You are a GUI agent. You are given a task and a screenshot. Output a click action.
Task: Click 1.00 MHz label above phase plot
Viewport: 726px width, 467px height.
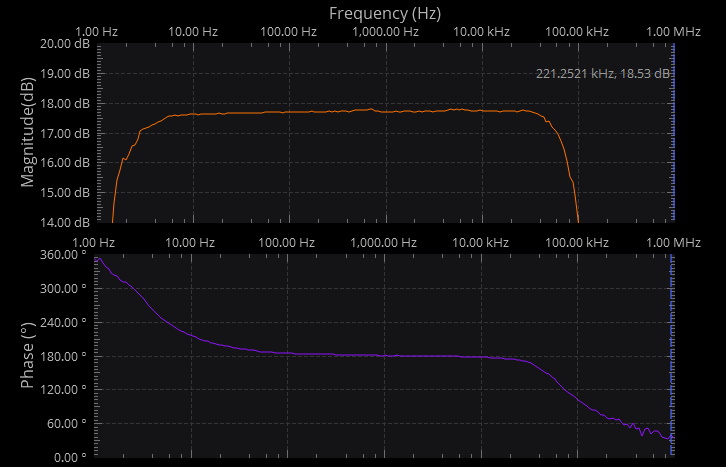coord(673,243)
